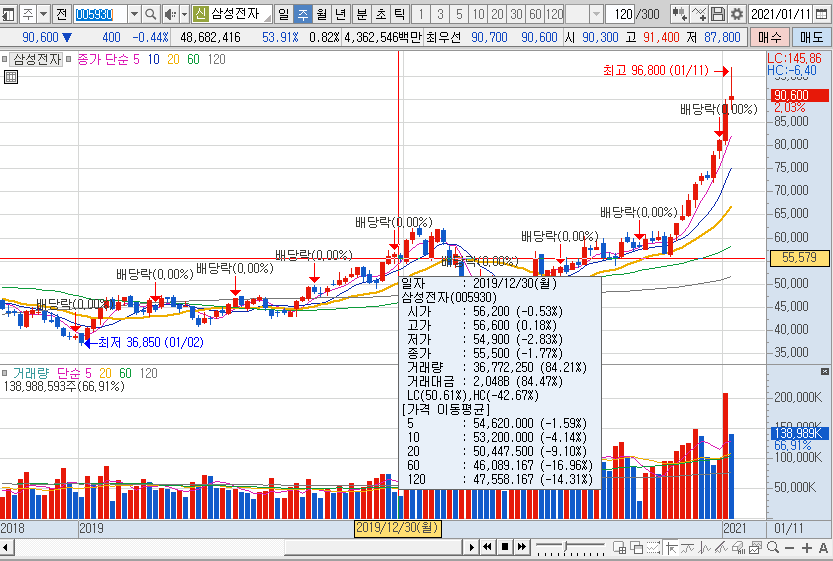
Task: Click the chart image capture icon in the bottom toolbar
Action: click(x=755, y=547)
